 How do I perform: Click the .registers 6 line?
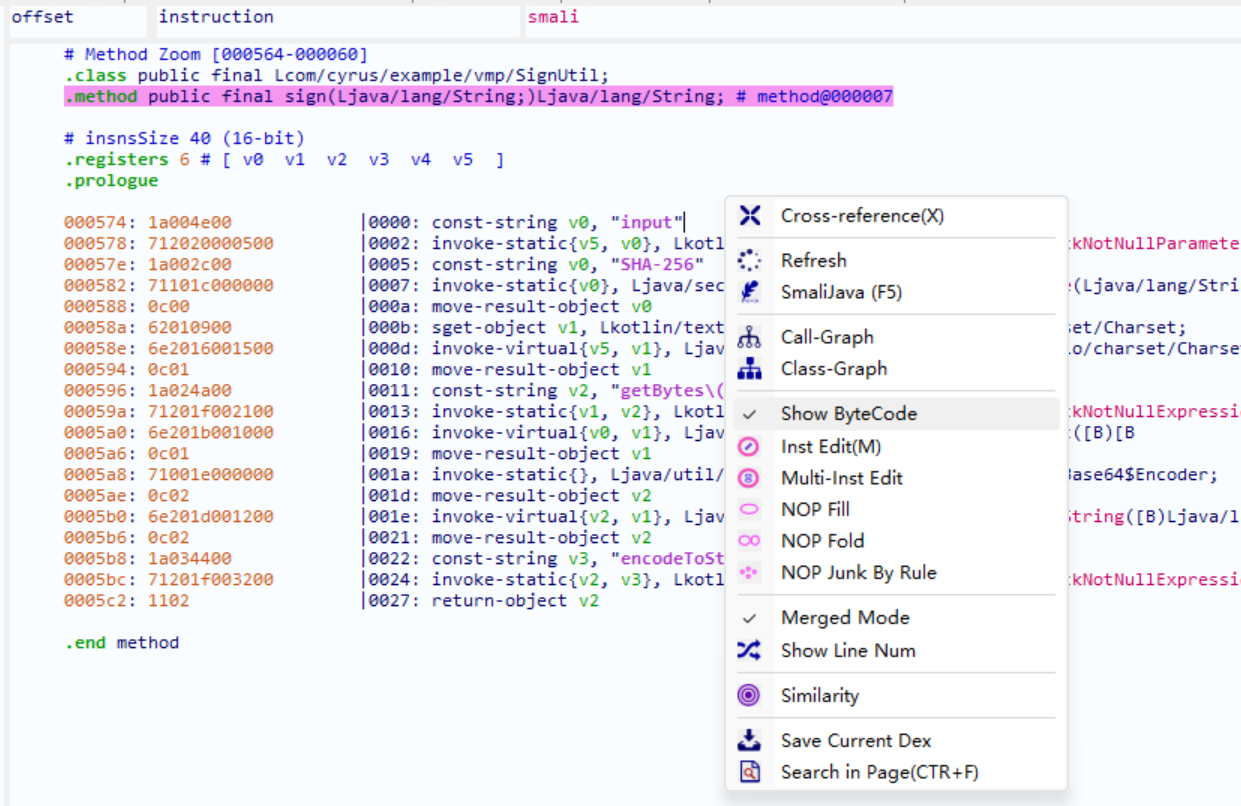[284, 159]
